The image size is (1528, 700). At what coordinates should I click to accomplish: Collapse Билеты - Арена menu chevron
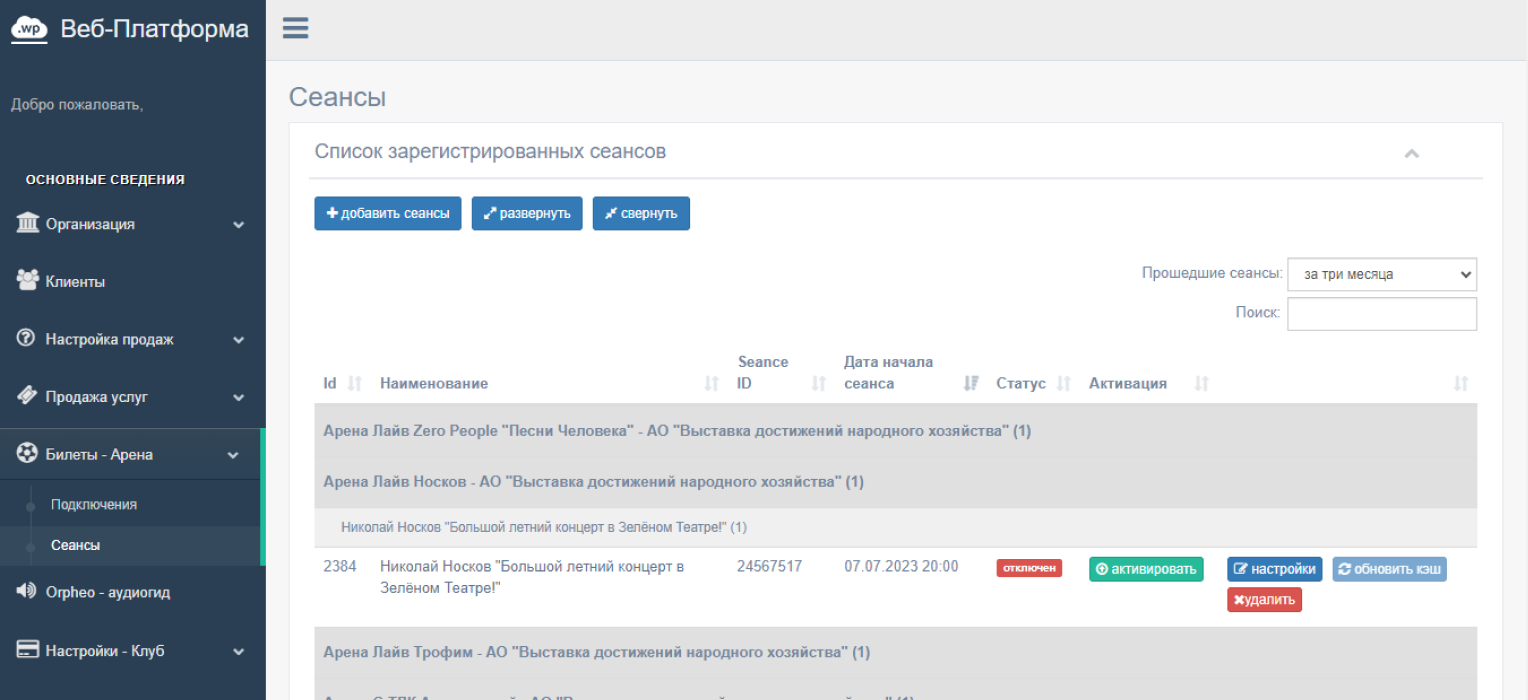233,455
